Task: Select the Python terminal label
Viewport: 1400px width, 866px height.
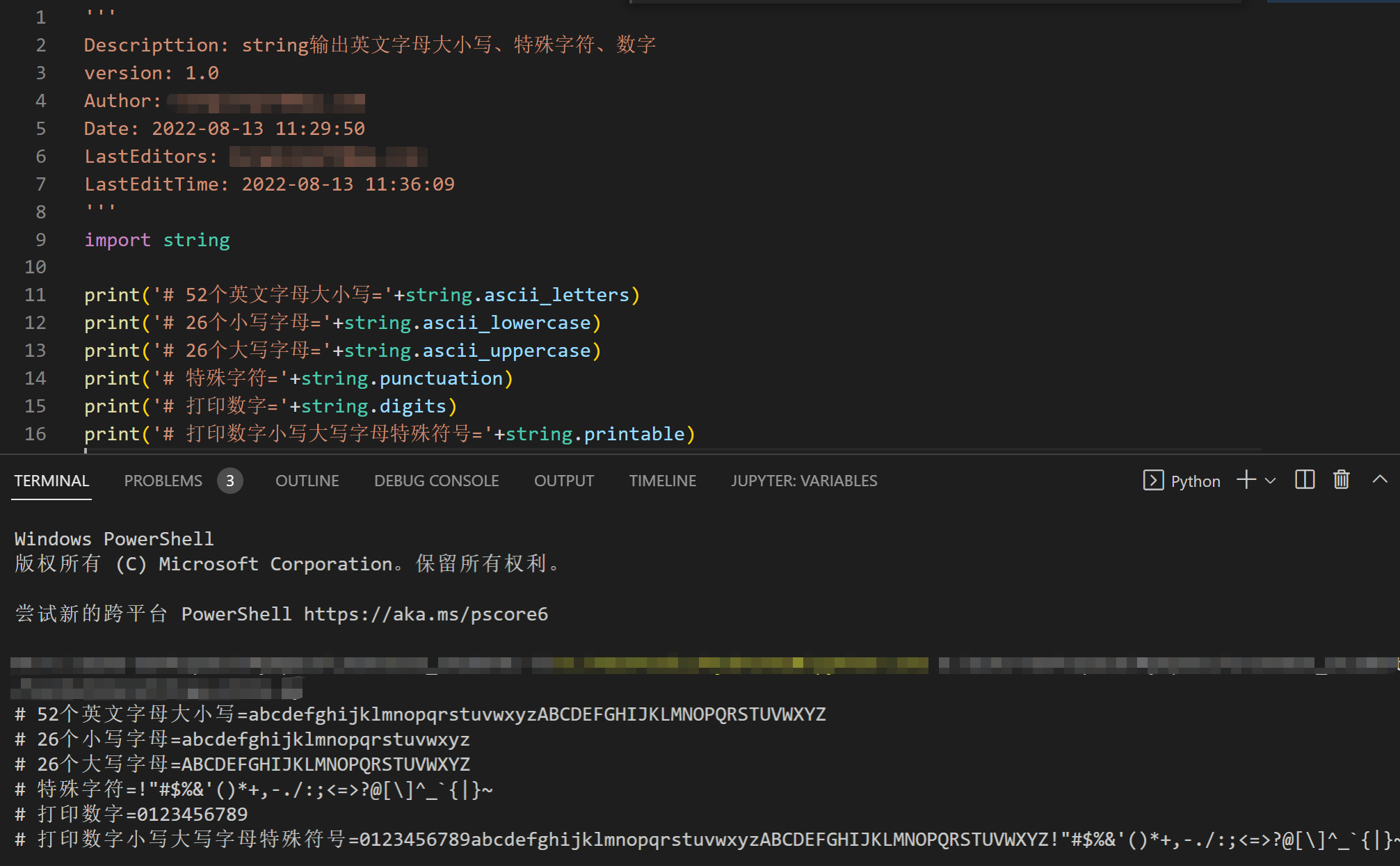Action: pyautogui.click(x=1196, y=481)
